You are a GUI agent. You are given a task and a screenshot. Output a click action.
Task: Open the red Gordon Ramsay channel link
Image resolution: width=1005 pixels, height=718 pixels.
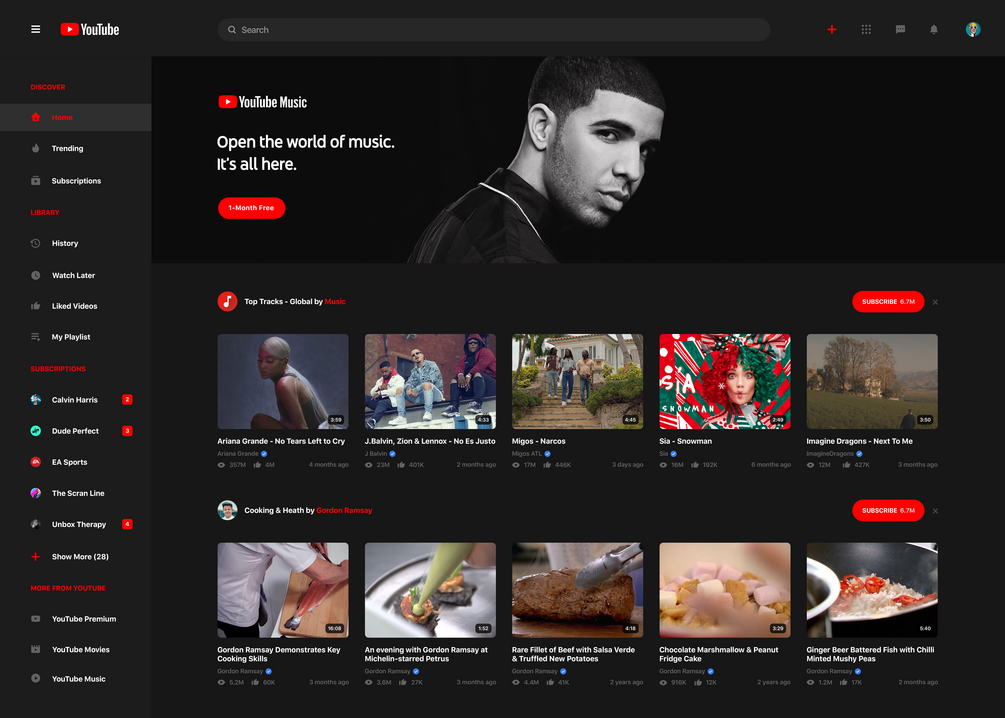344,510
